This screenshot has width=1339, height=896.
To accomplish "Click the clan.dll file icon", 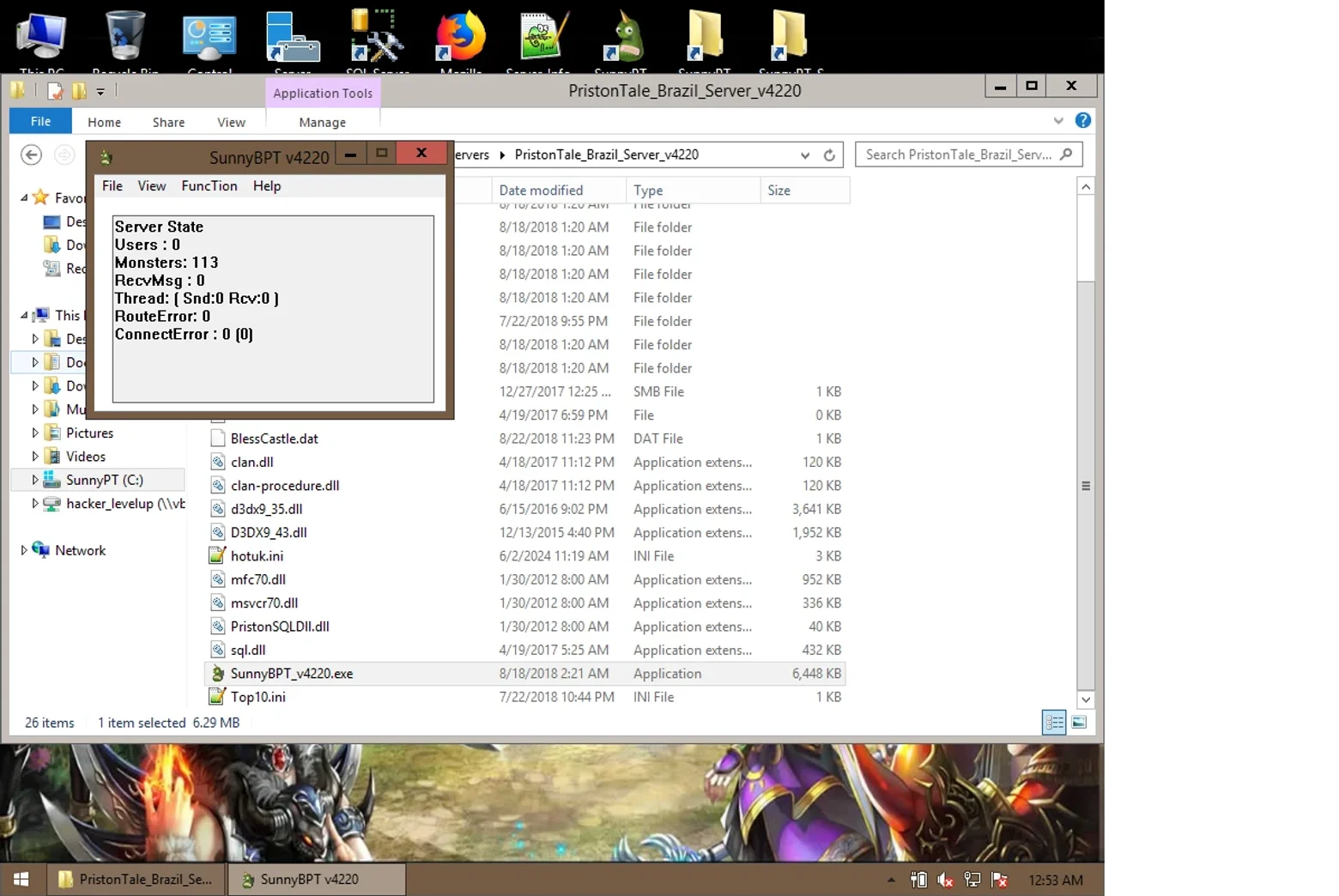I will click(x=218, y=462).
